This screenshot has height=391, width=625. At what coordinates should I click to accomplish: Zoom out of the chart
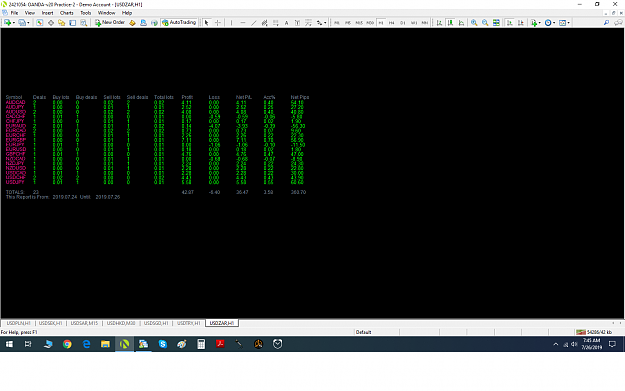485,23
